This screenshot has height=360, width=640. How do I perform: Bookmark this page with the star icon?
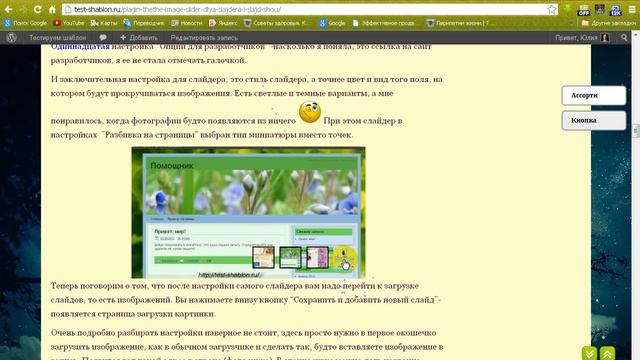click(x=551, y=9)
